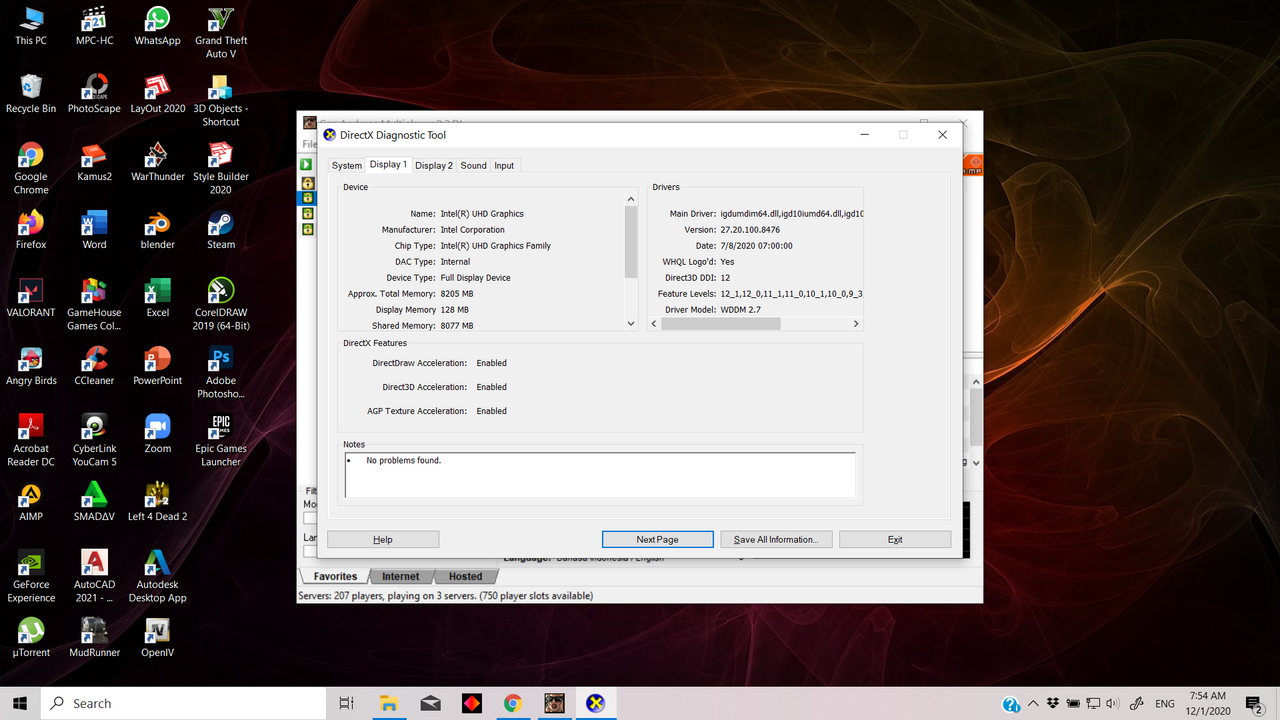This screenshot has height=720, width=1280.
Task: Launch WarThunder from the desktop
Action: pyautogui.click(x=157, y=162)
